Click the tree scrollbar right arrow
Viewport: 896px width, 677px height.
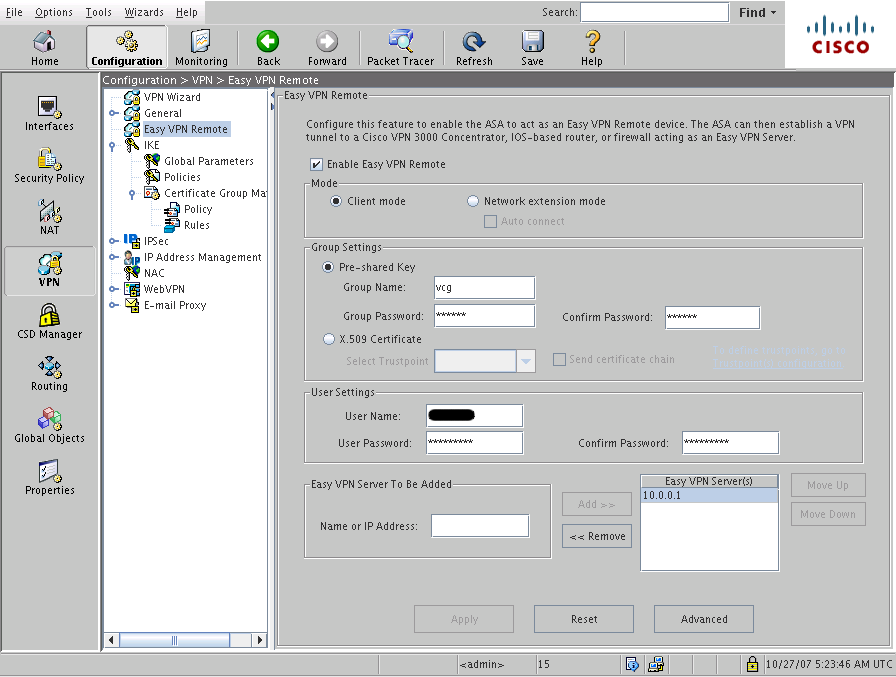coord(260,640)
